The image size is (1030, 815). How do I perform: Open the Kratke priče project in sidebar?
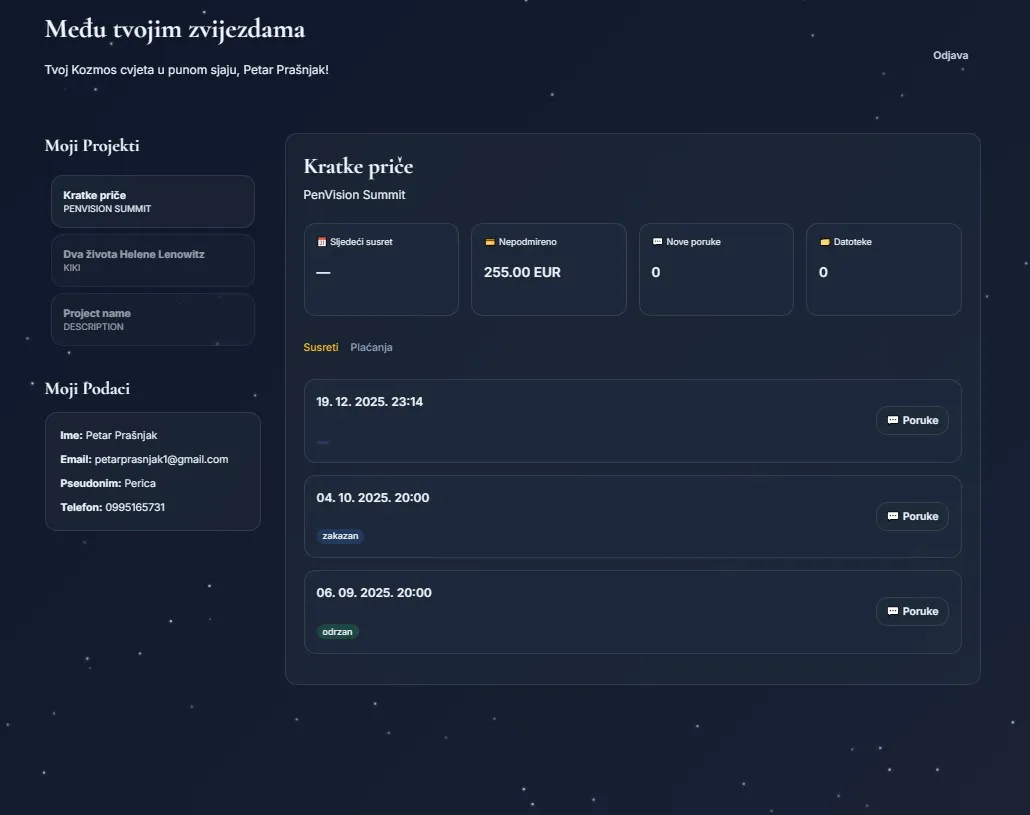[153, 201]
